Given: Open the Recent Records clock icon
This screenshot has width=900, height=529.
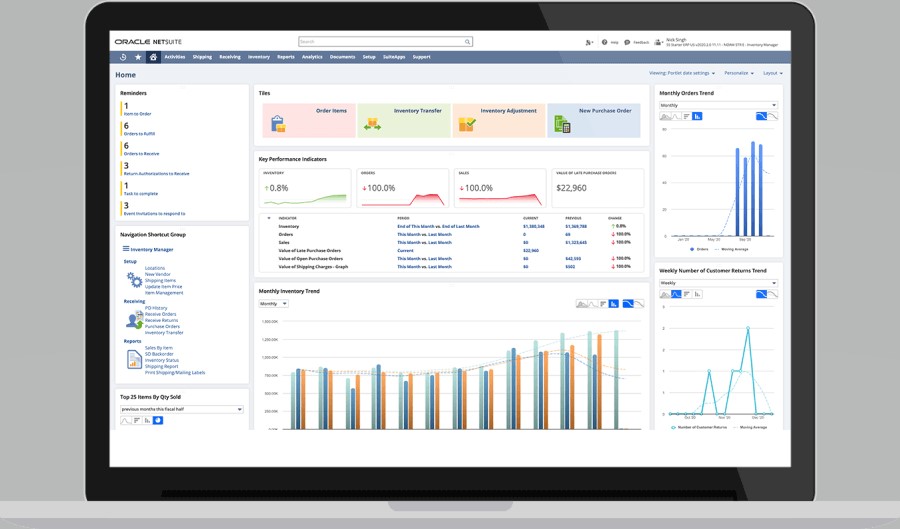Looking at the screenshot, I should point(123,57).
